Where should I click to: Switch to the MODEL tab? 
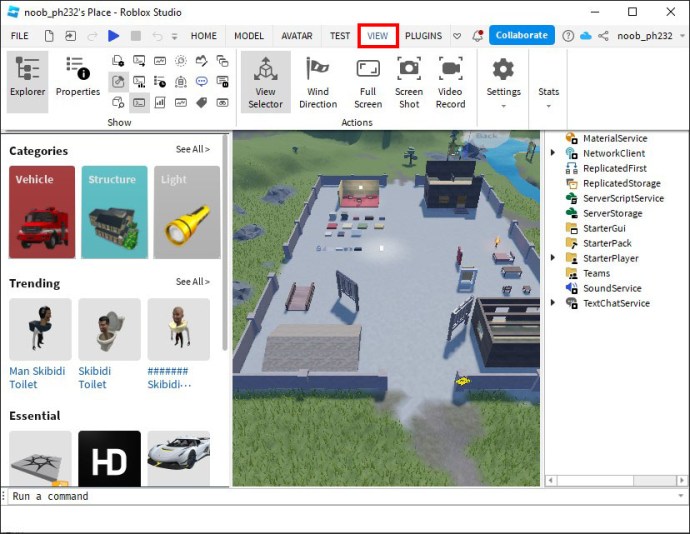click(x=248, y=36)
